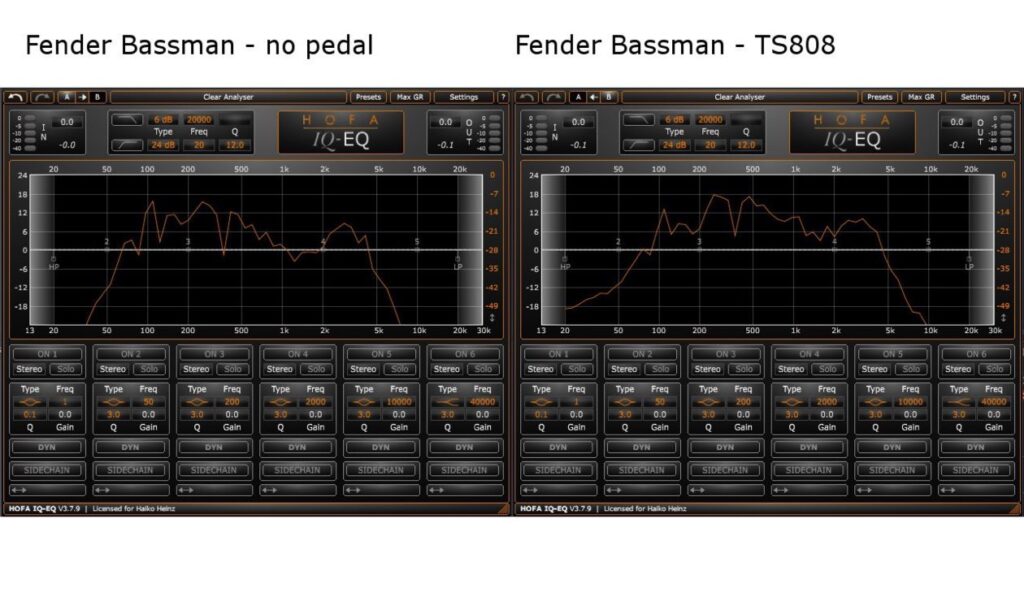Click HOFA IQ-EQ logo in no-pedal window

point(341,132)
